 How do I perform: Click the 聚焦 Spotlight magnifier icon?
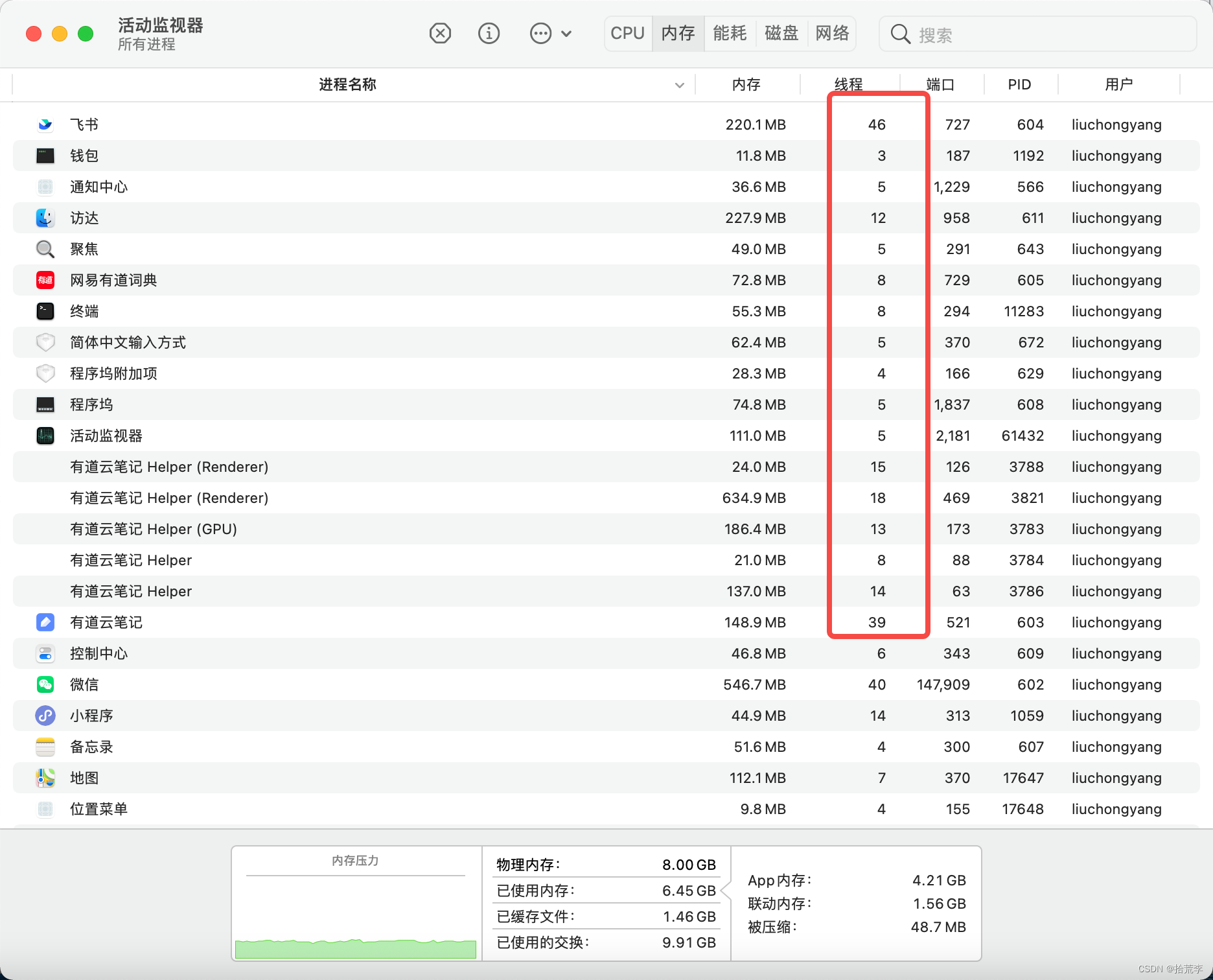click(45, 249)
